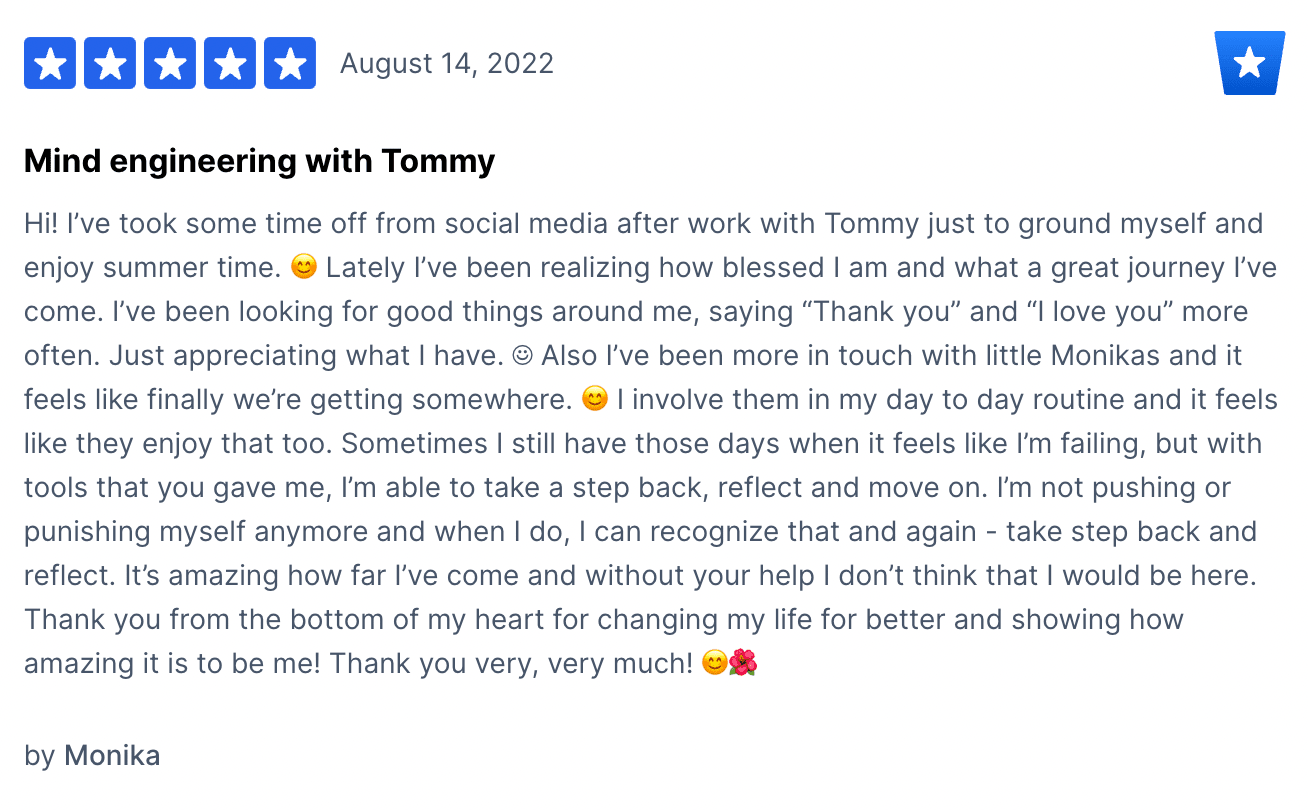Click the smiling emoji beside the hibiscus
Screen dimensions: 1308x810
(x=715, y=663)
